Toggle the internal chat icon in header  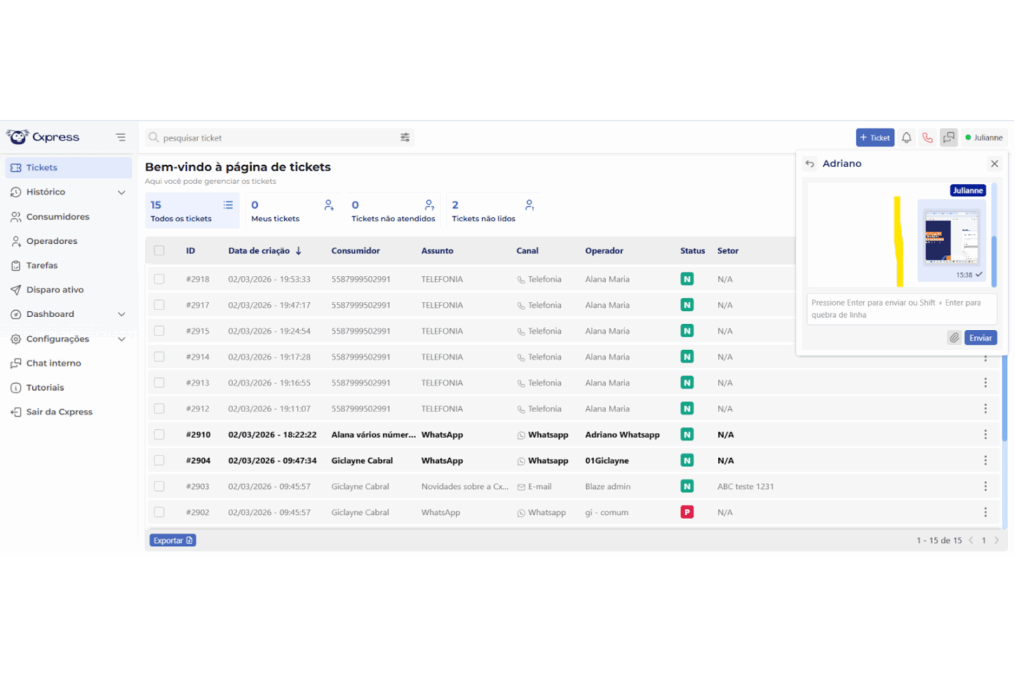point(948,138)
